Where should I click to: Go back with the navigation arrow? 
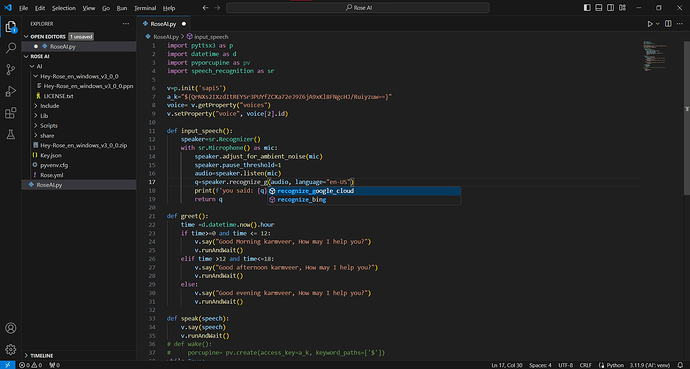(205, 7)
